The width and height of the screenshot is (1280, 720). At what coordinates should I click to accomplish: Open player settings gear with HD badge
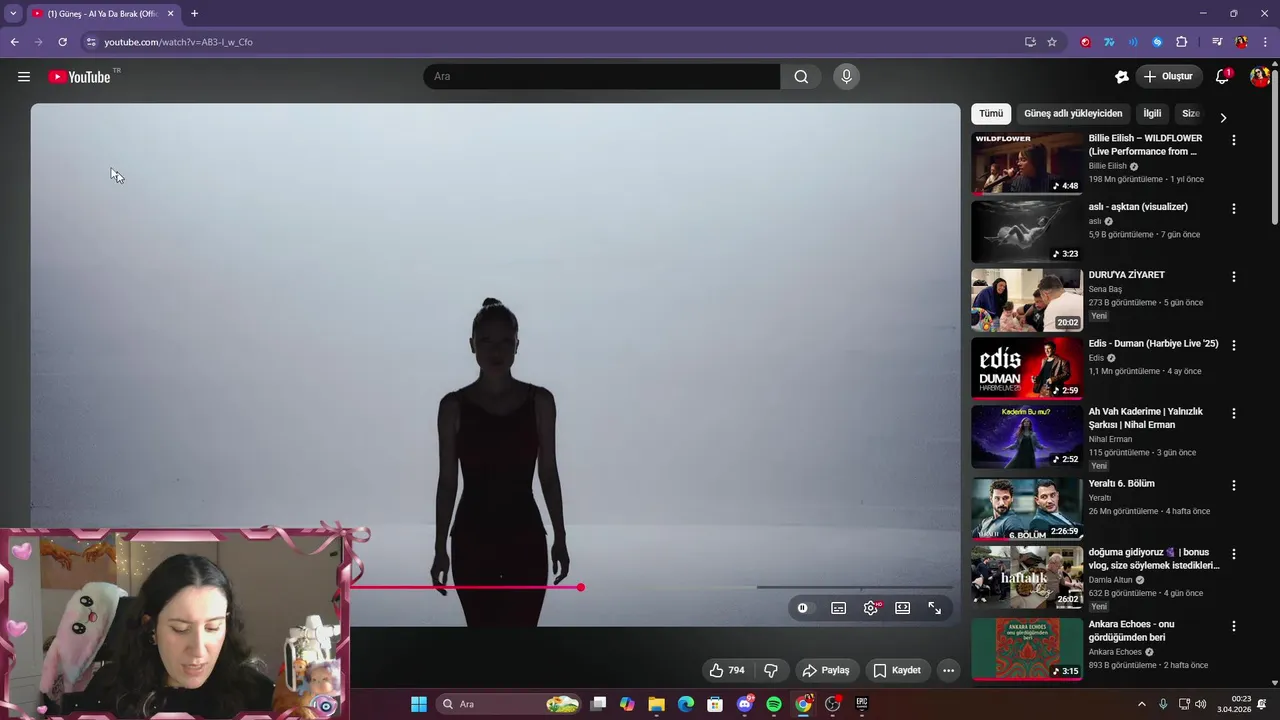(x=871, y=608)
